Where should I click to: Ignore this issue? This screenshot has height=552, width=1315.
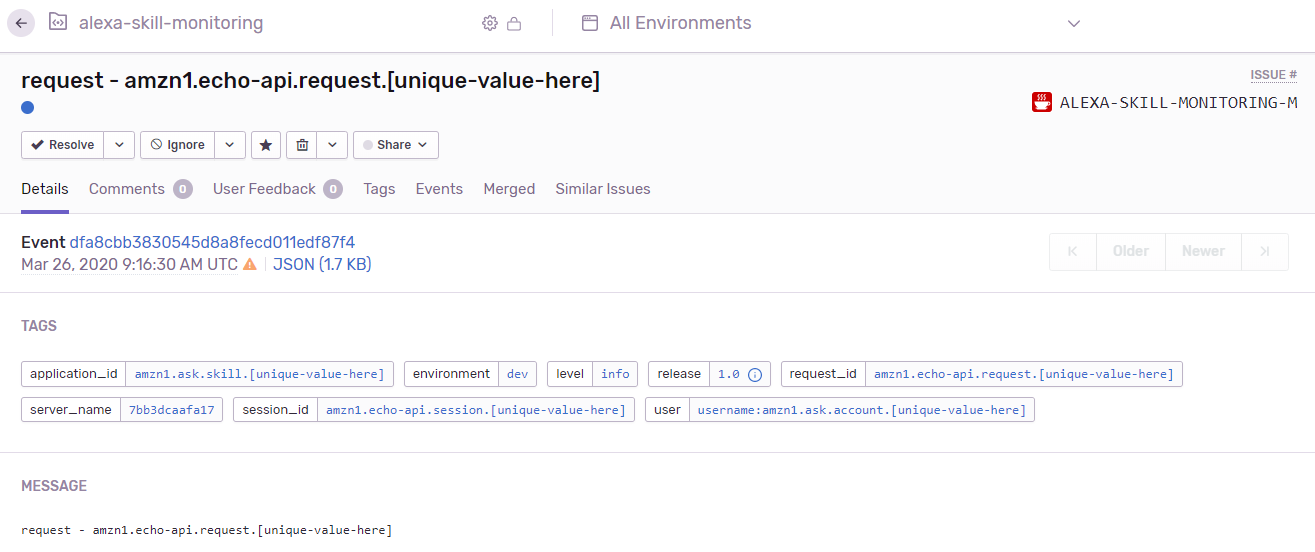click(x=177, y=145)
